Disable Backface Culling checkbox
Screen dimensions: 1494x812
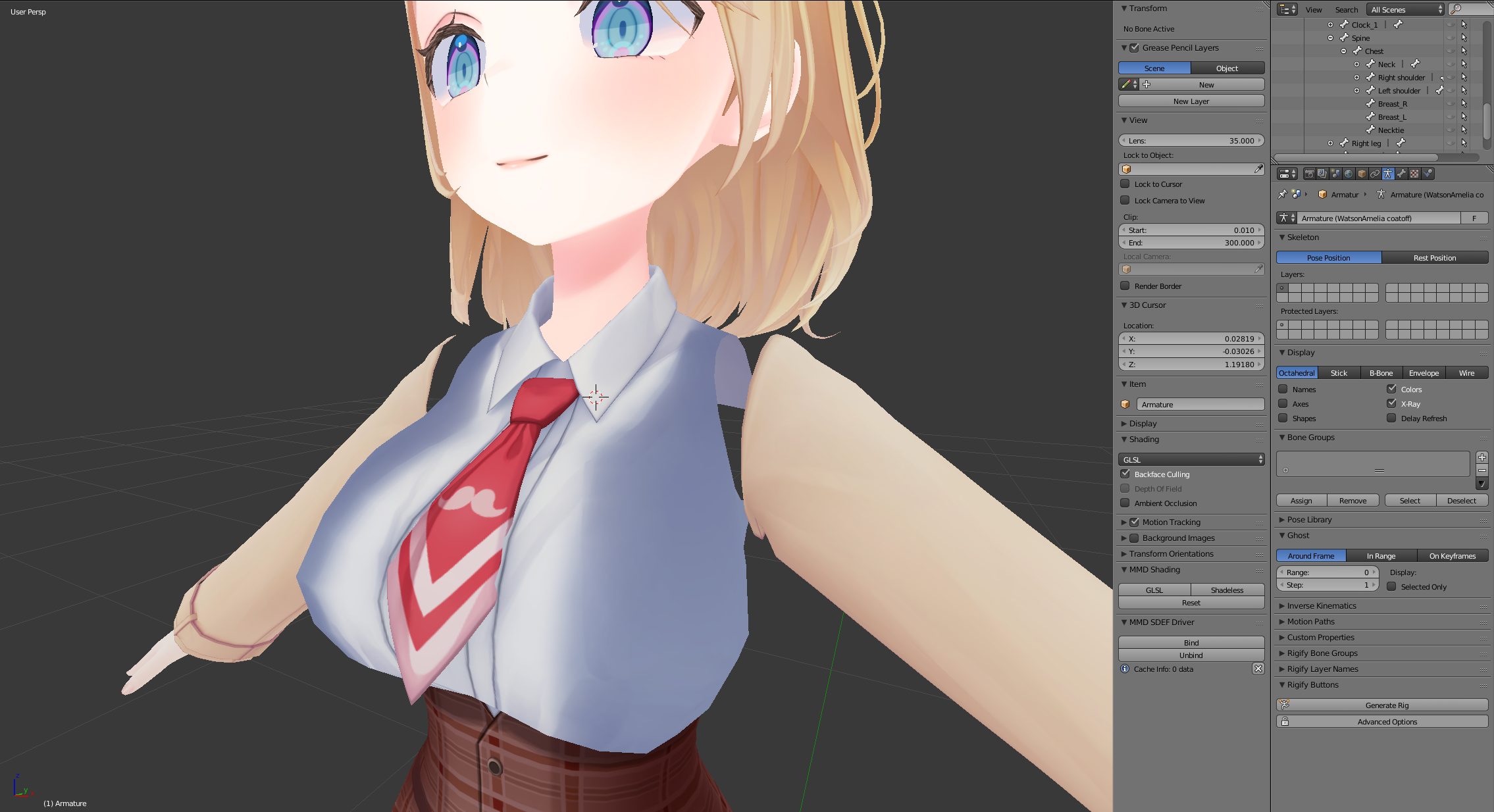click(x=1125, y=474)
